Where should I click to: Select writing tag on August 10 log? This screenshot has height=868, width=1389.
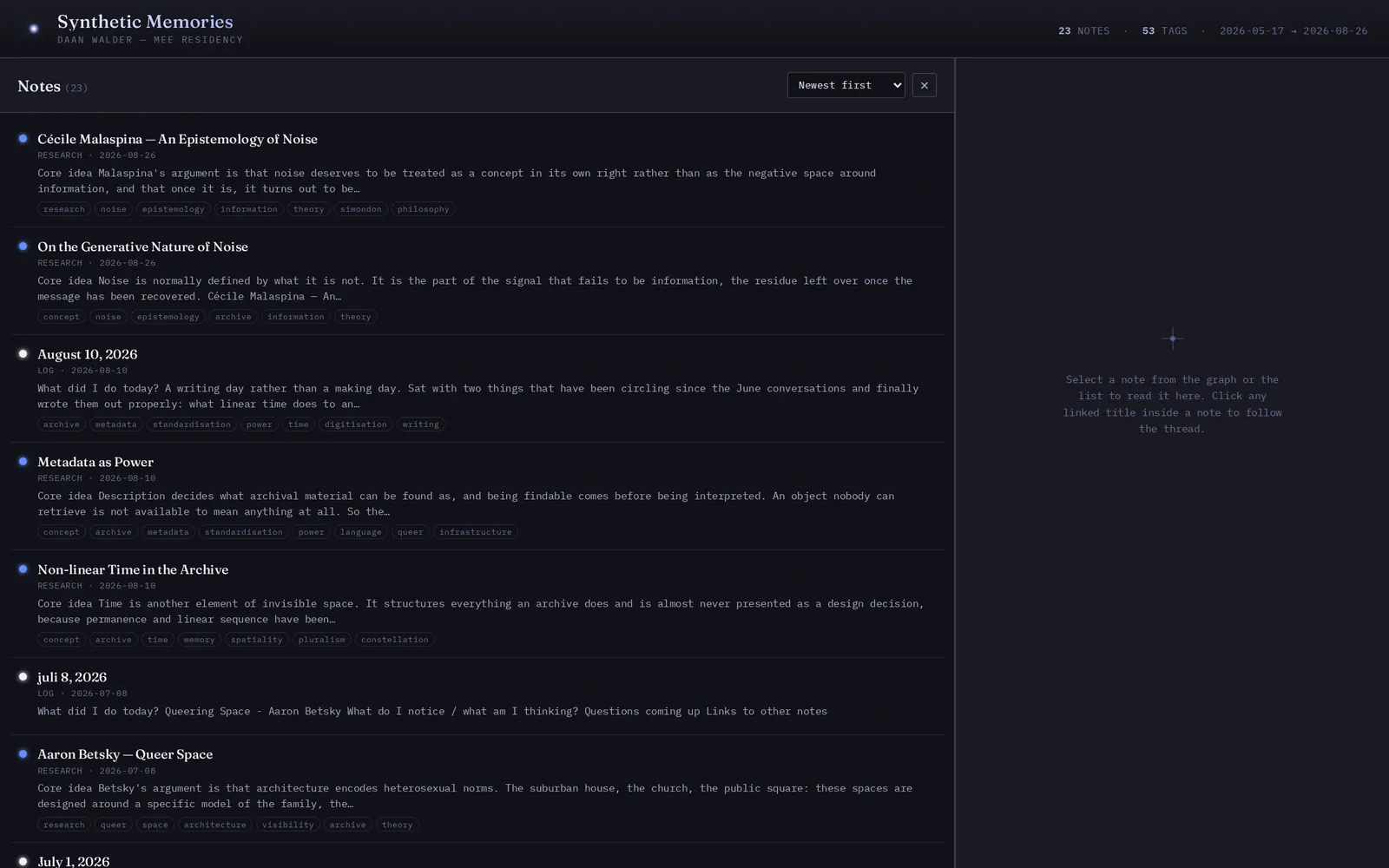pos(420,424)
